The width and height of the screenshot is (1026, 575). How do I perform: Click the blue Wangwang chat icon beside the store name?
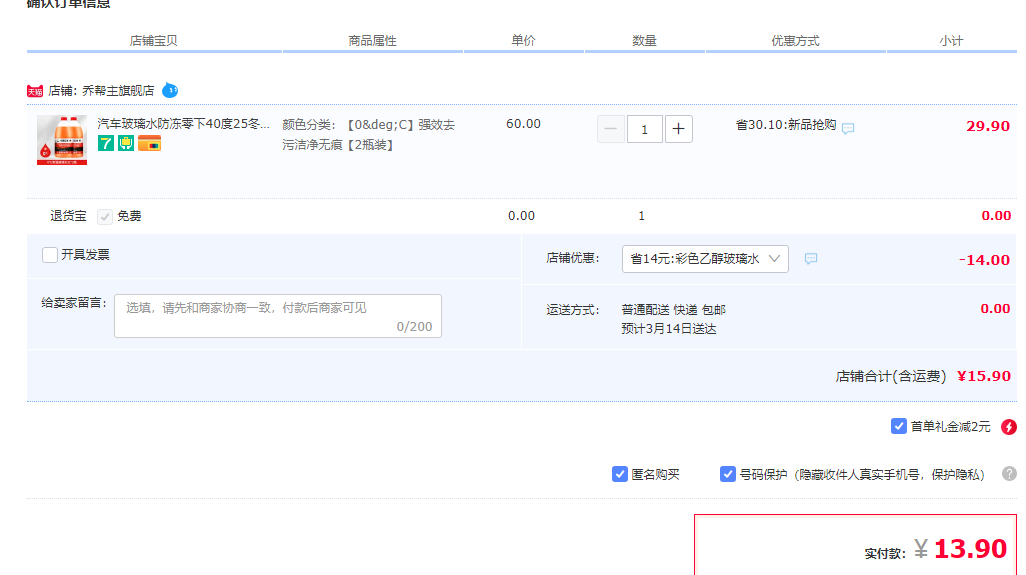[x=170, y=90]
